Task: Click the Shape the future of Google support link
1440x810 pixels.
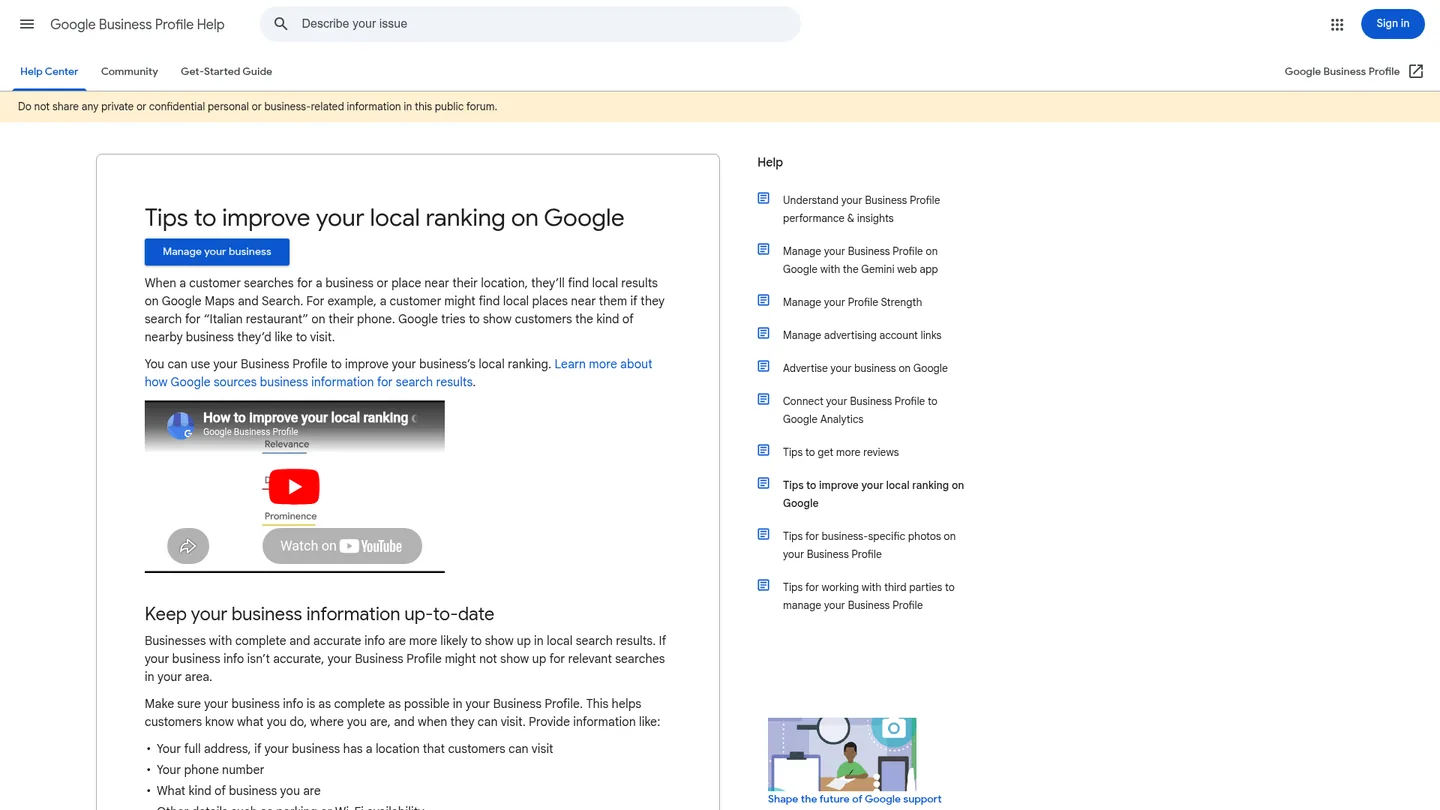Action: click(x=854, y=799)
